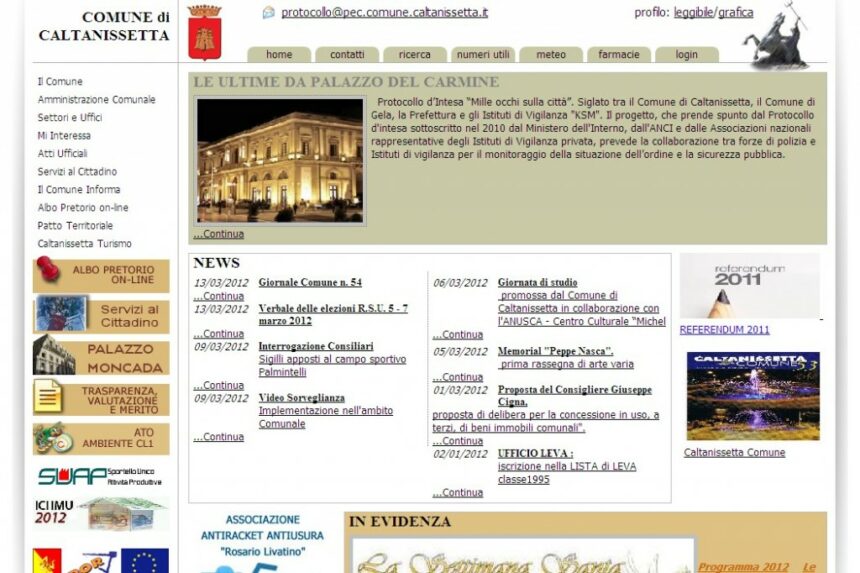Image resolution: width=860 pixels, height=573 pixels.
Task: Open the ICI IMU 2012 banner
Action: click(x=101, y=514)
